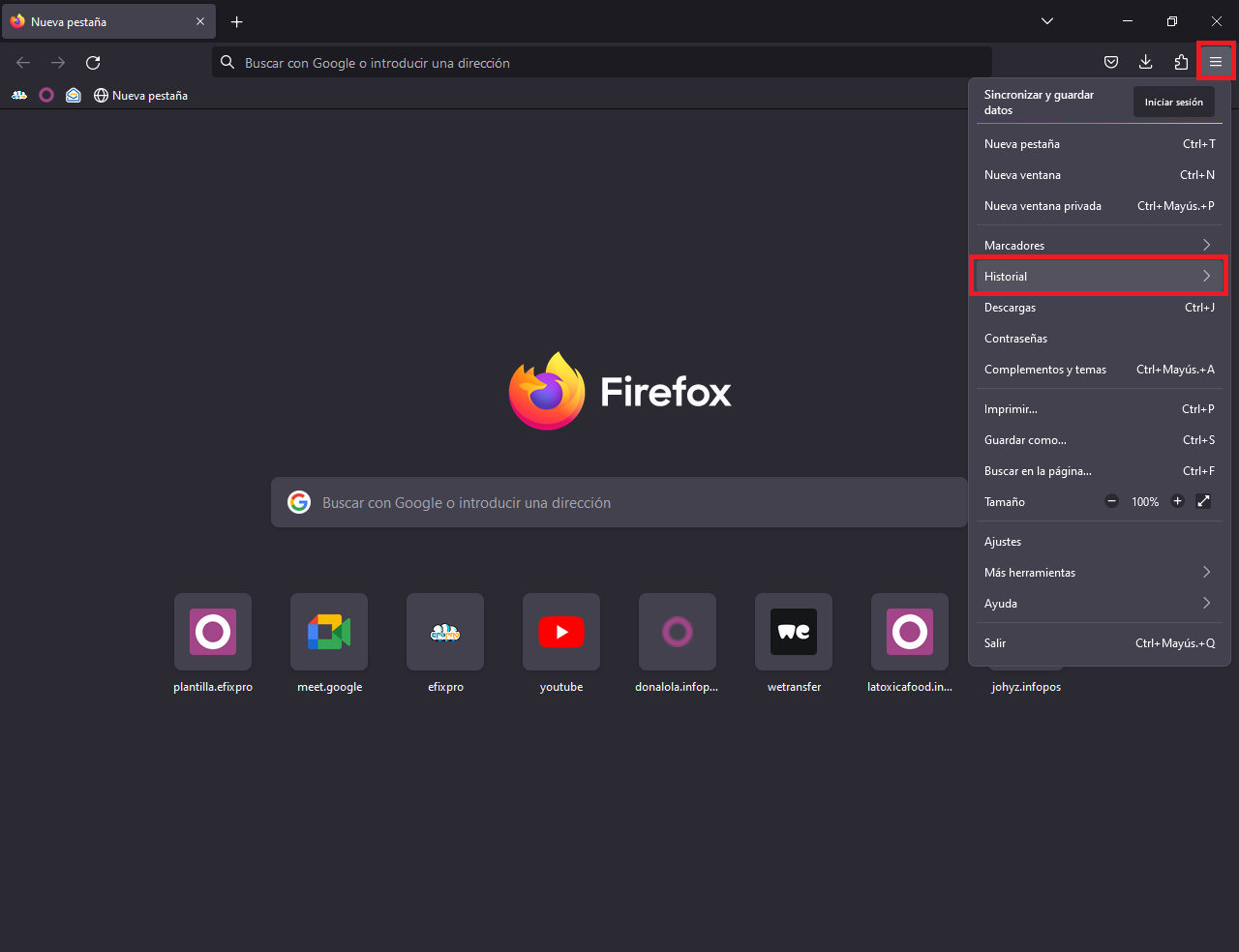The height and width of the screenshot is (952, 1239).
Task: Click the central Google search field
Action: (x=619, y=503)
